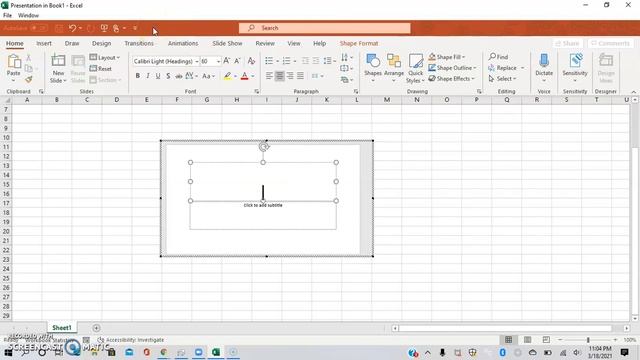Click the numbered list icon
The width and height of the screenshot is (640, 360).
tap(287, 61)
